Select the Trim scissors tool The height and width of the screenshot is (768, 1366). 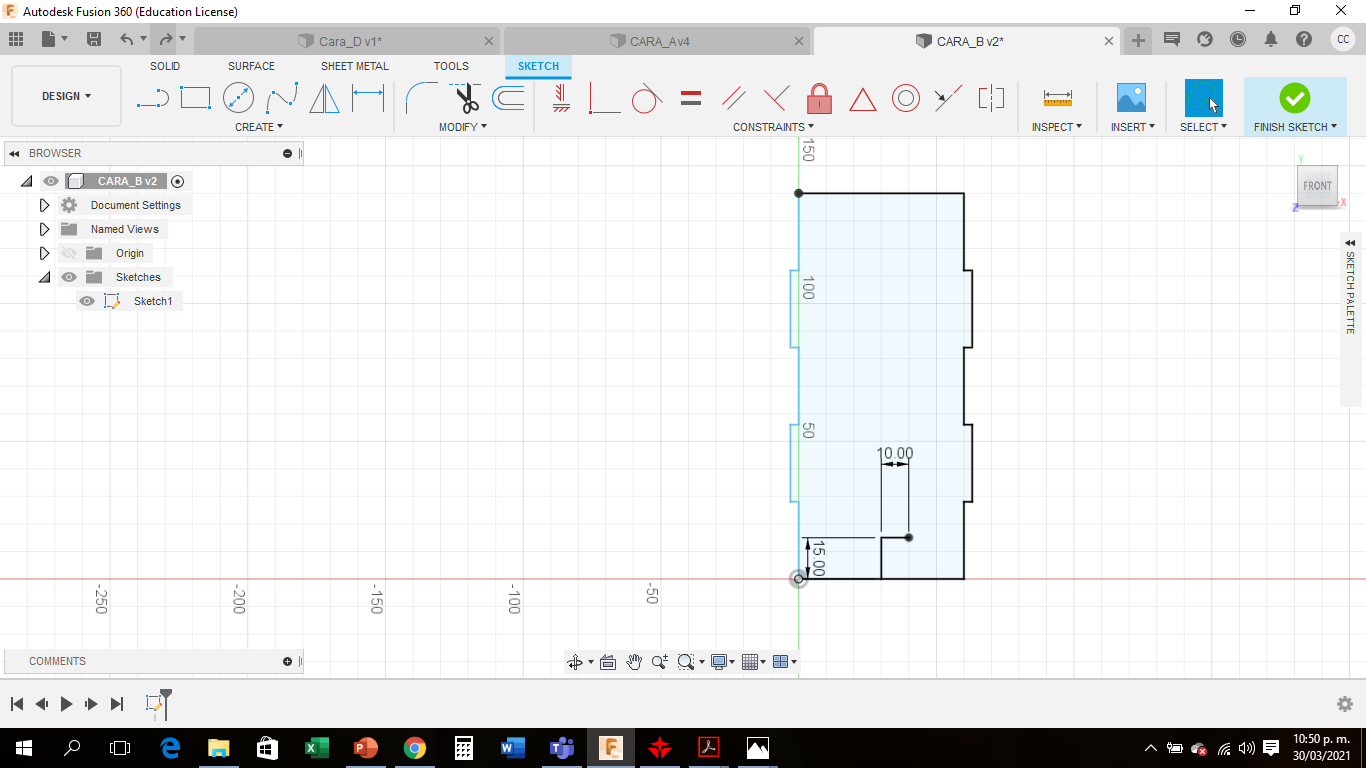point(467,98)
